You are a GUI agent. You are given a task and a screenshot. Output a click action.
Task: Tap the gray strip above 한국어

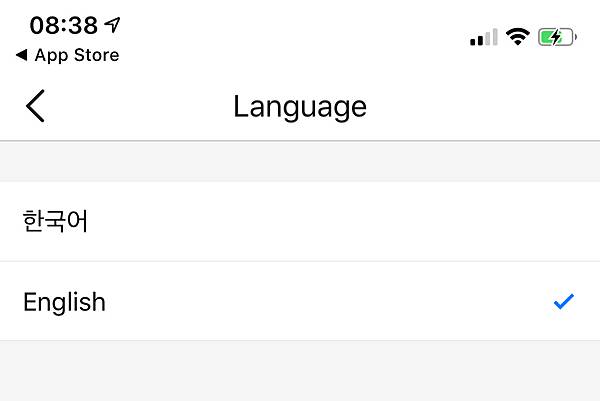pos(300,161)
